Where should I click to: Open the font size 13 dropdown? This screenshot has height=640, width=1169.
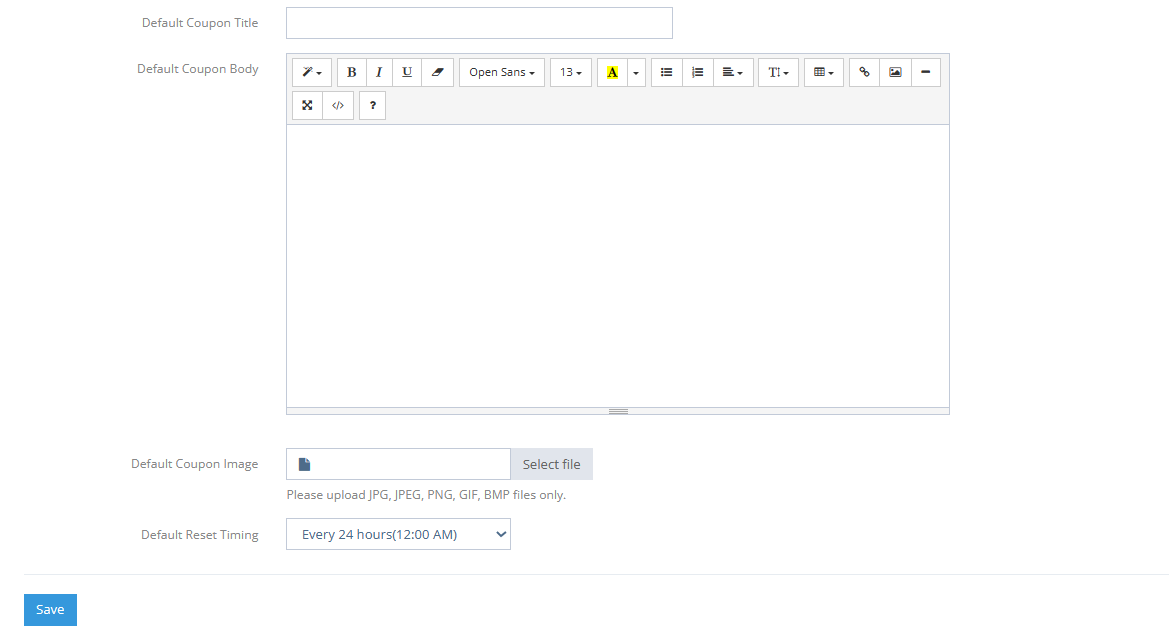(x=571, y=72)
